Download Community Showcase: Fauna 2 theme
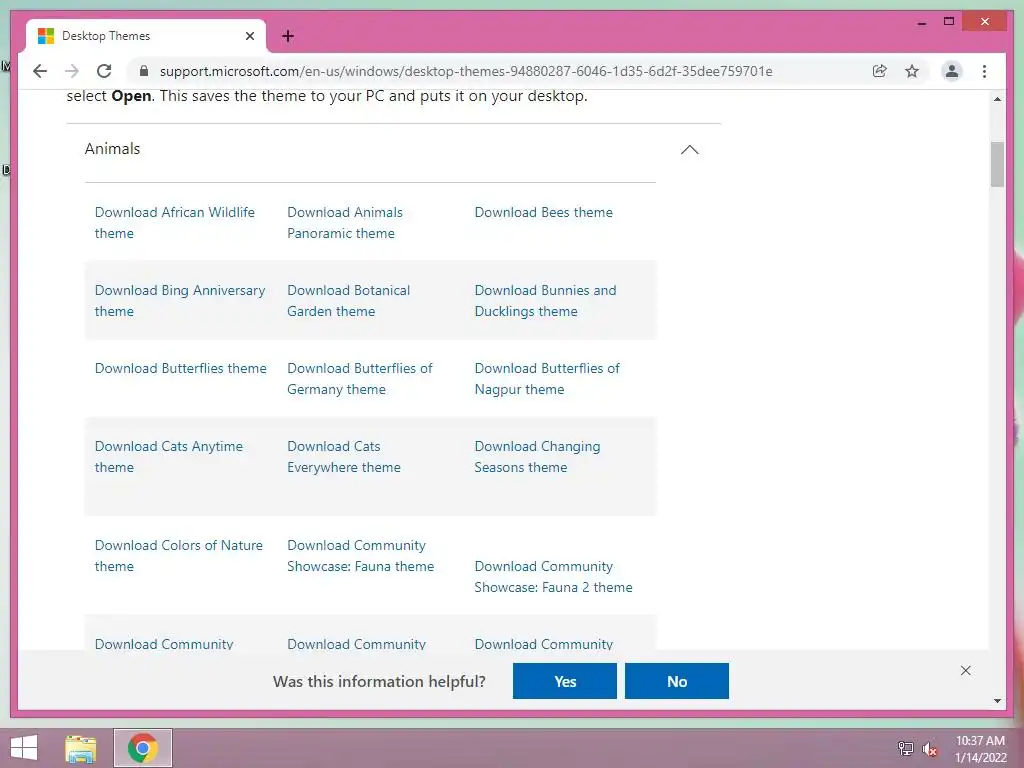The image size is (1024, 768). coord(553,577)
